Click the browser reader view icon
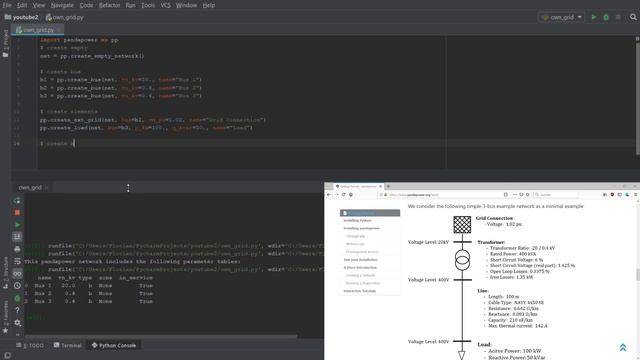640x360 pixels. click(506, 195)
